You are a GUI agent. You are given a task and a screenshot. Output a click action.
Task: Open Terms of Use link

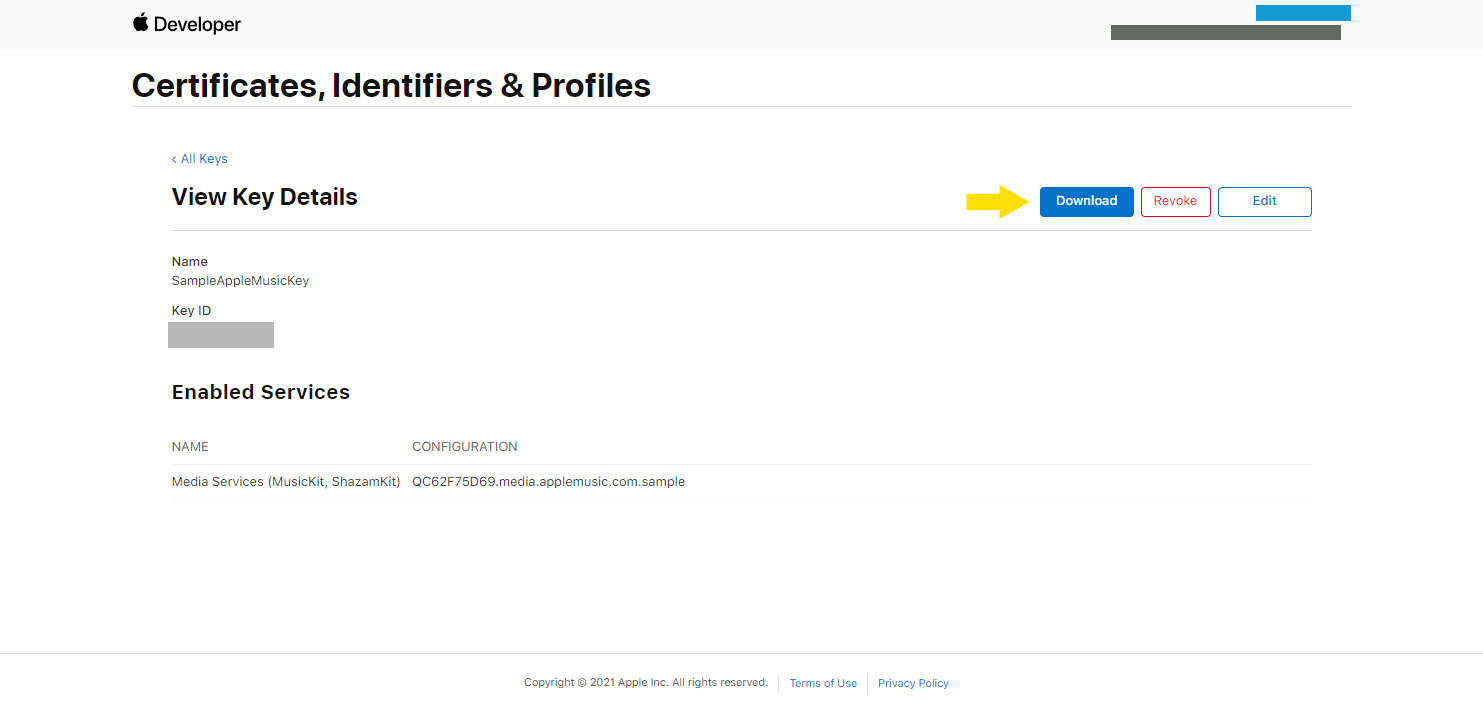point(823,684)
